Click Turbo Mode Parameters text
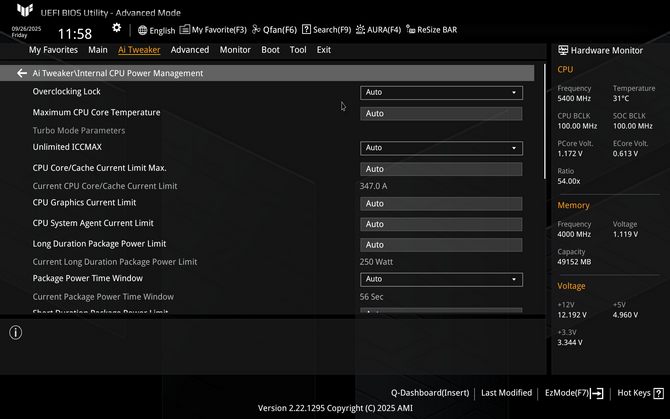This screenshot has width=670, height=419. tap(79, 131)
